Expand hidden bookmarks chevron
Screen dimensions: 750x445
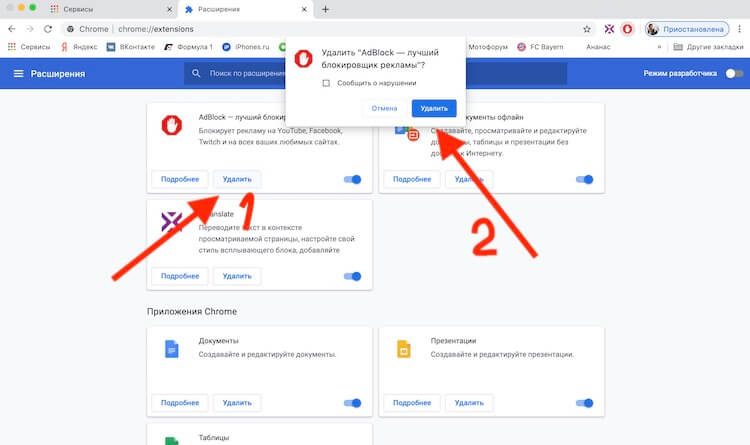click(659, 47)
